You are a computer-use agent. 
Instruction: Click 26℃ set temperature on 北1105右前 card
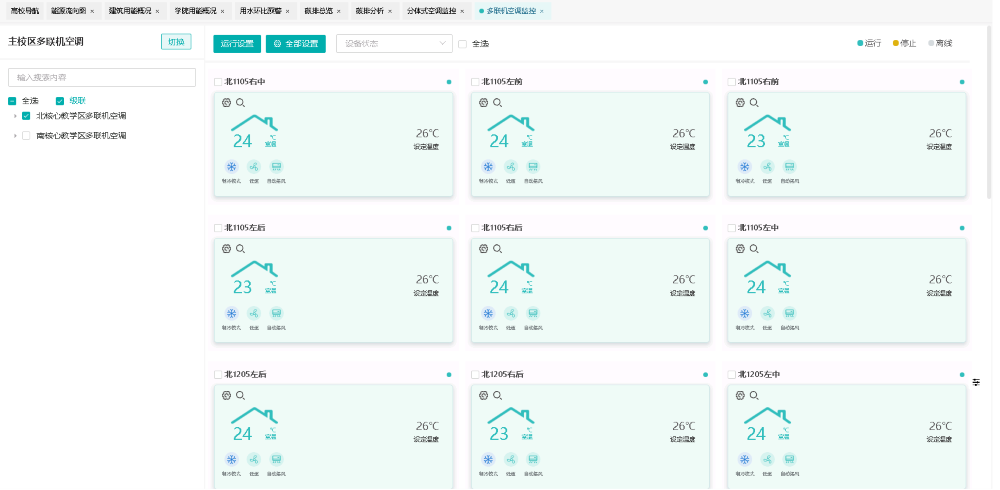(x=940, y=133)
